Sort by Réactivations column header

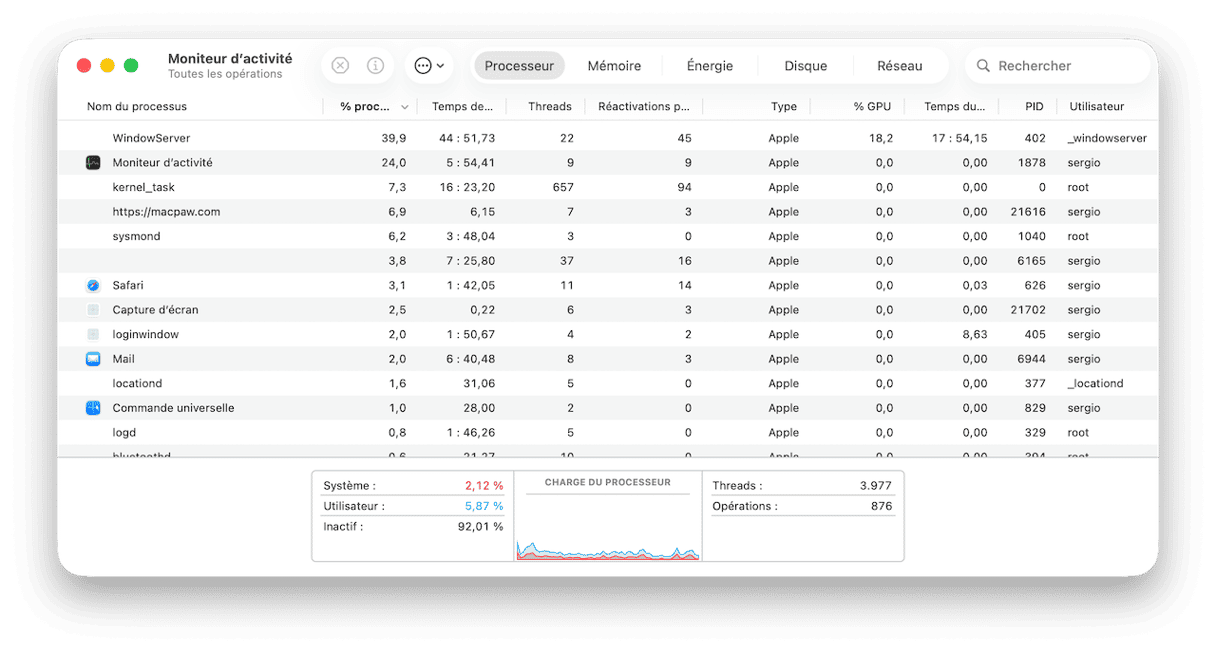click(x=644, y=106)
